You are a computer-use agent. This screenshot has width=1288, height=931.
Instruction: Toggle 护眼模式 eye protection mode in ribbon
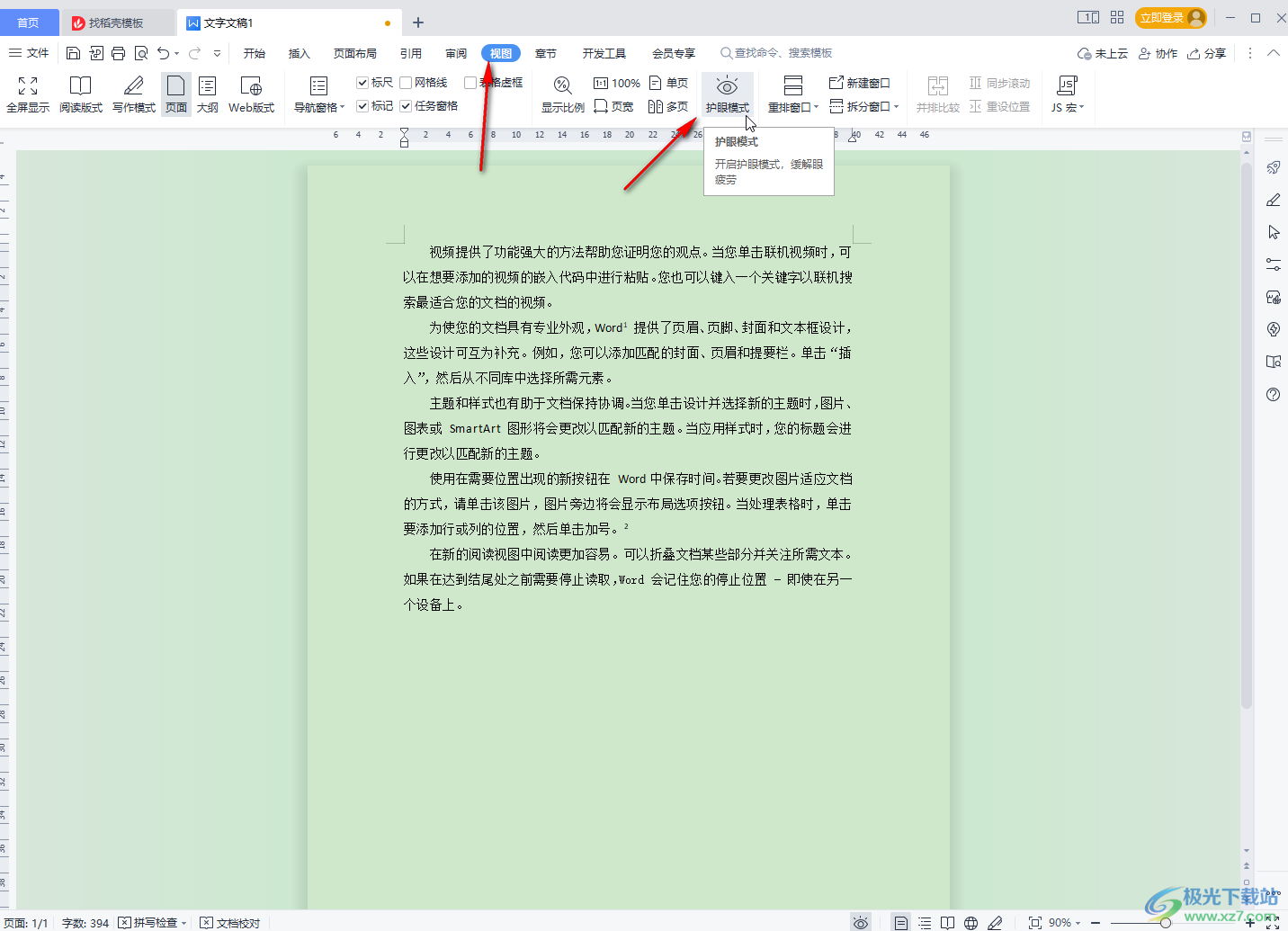tap(728, 94)
